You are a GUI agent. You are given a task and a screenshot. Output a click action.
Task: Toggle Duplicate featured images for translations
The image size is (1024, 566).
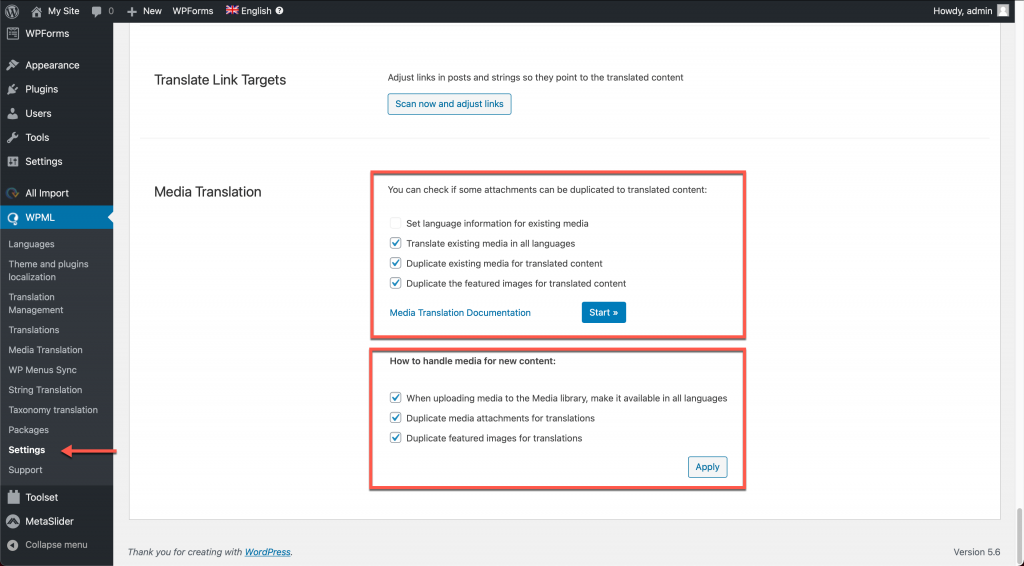395,438
